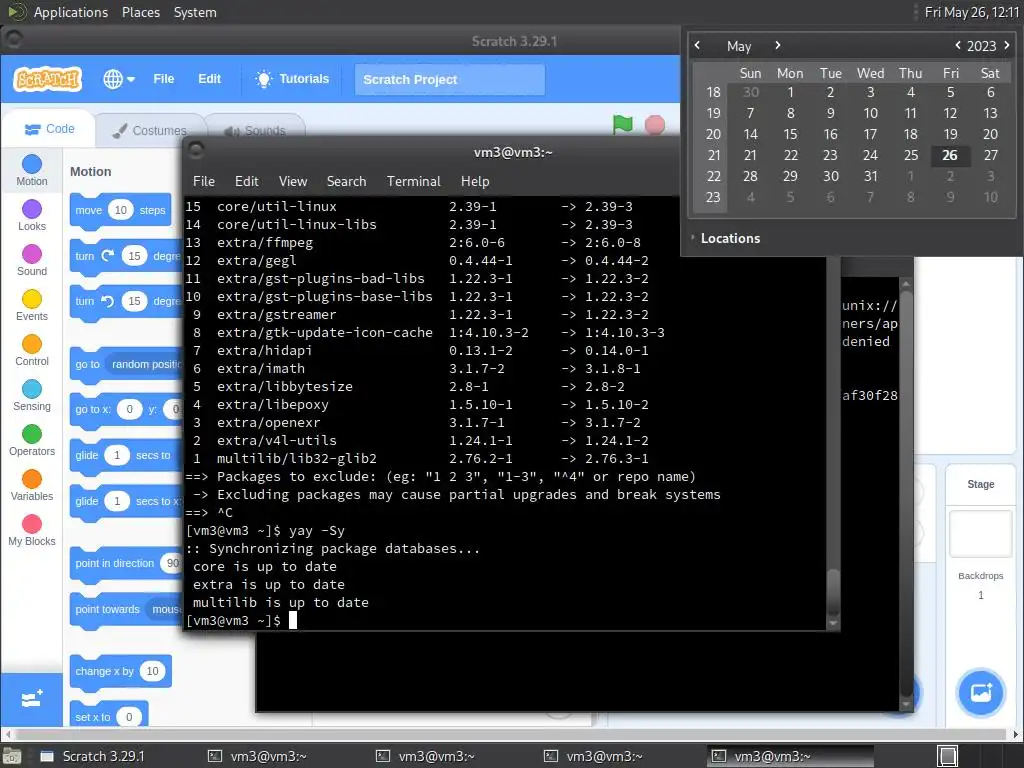
Task: Click the red stop button
Action: (x=654, y=125)
